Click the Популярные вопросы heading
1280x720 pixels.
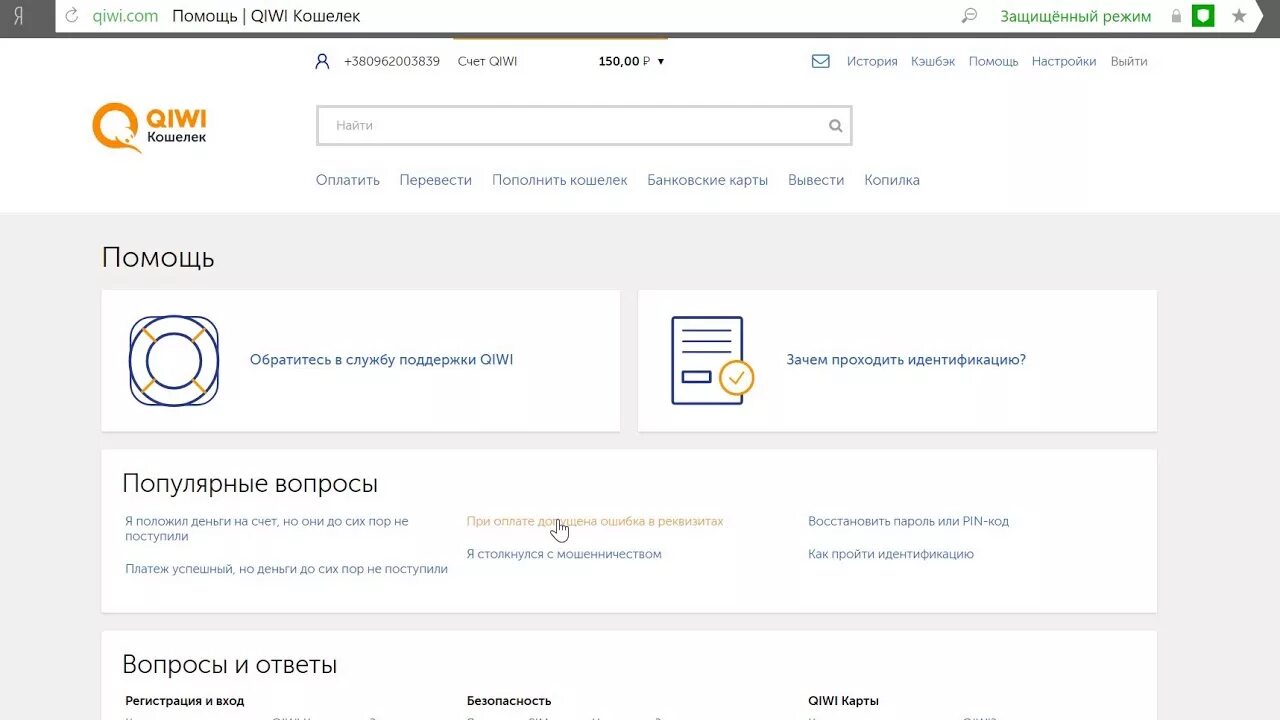250,484
